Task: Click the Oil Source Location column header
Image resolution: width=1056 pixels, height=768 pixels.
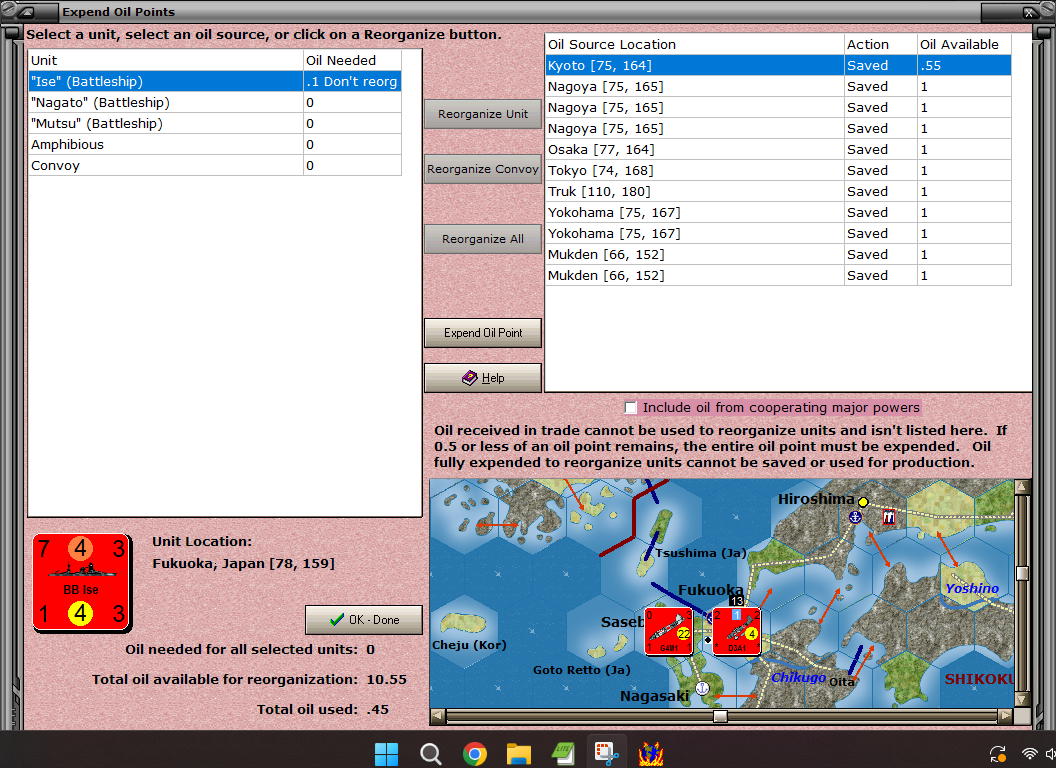Action: point(694,44)
